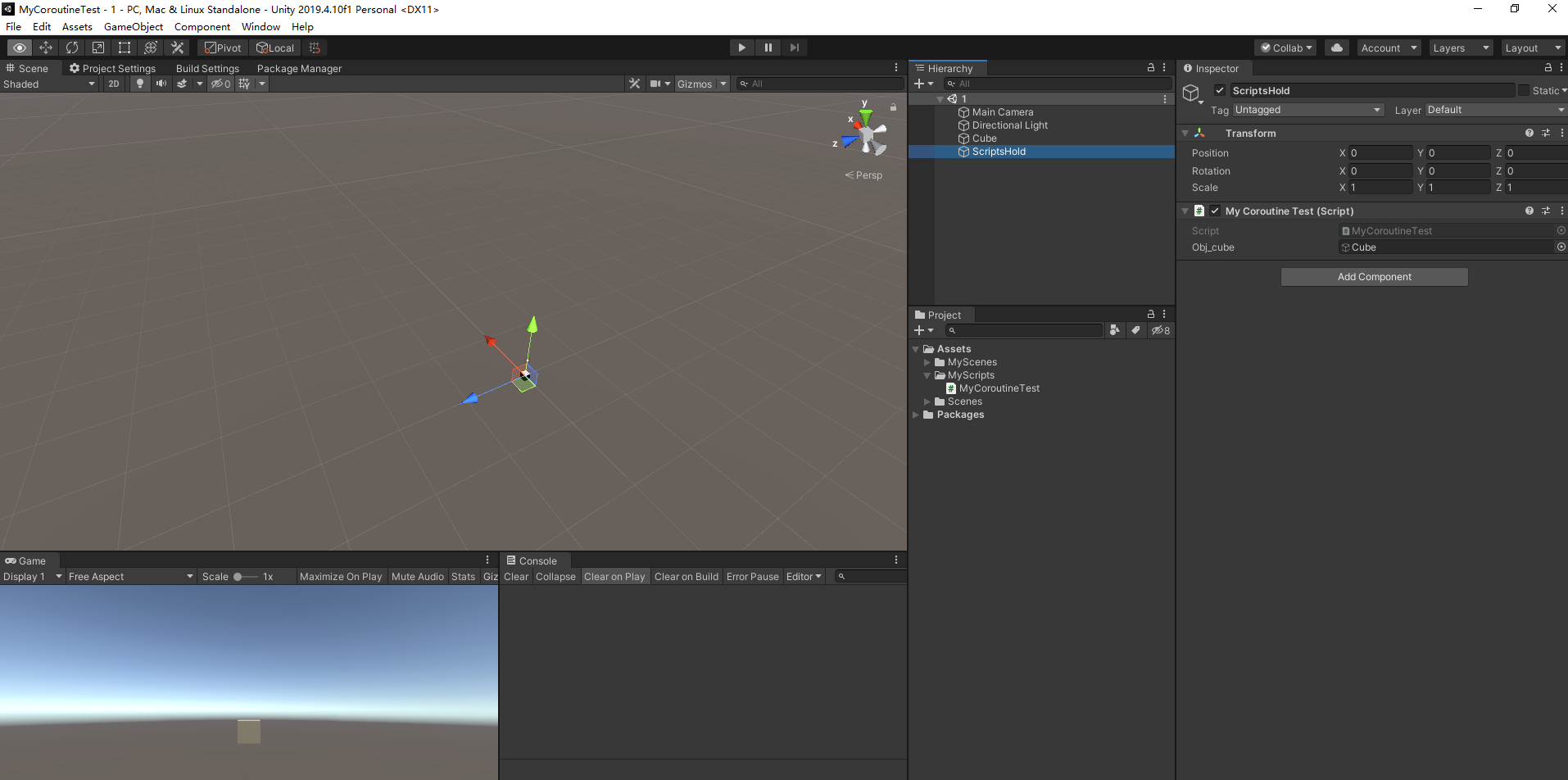Toggle Mute Audio in Game view
The image size is (1568, 780).
tap(418, 577)
